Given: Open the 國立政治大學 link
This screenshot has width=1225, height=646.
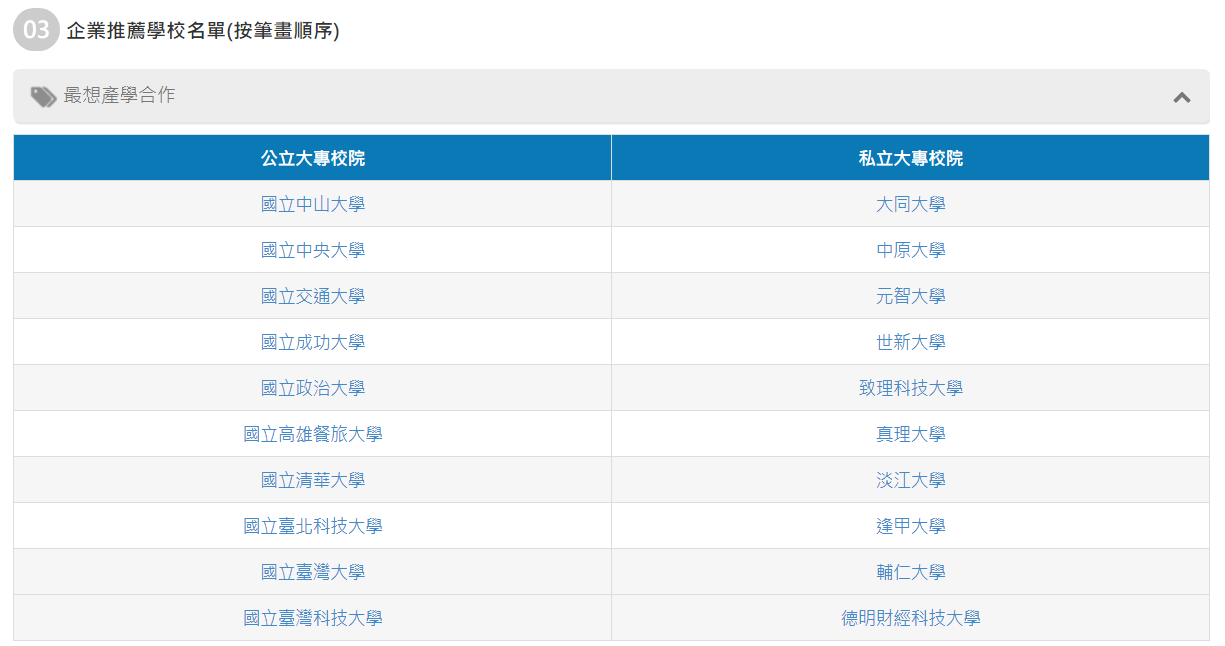Looking at the screenshot, I should 313,388.
